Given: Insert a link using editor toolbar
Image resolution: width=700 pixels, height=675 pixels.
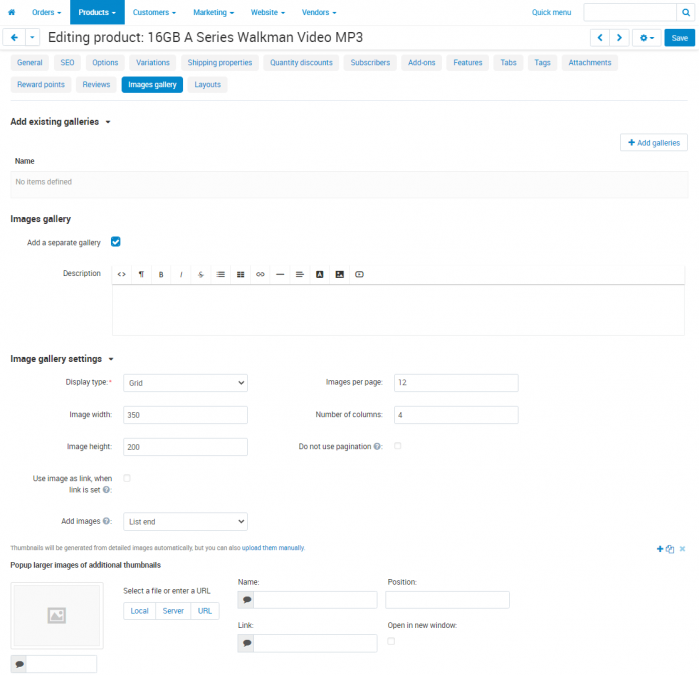Looking at the screenshot, I should pyautogui.click(x=260, y=275).
